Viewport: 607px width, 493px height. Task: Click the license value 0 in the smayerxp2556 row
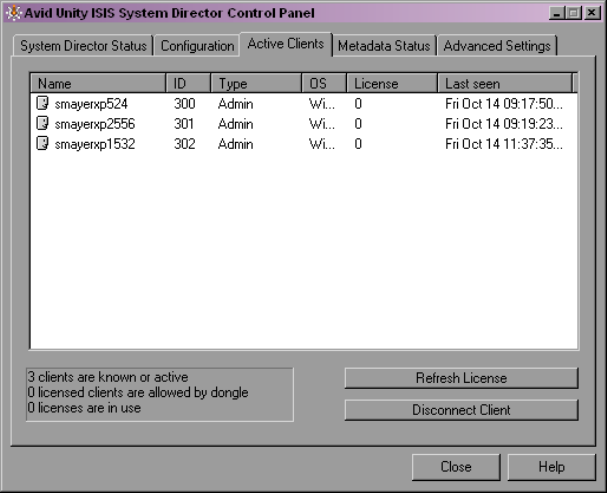point(358,124)
